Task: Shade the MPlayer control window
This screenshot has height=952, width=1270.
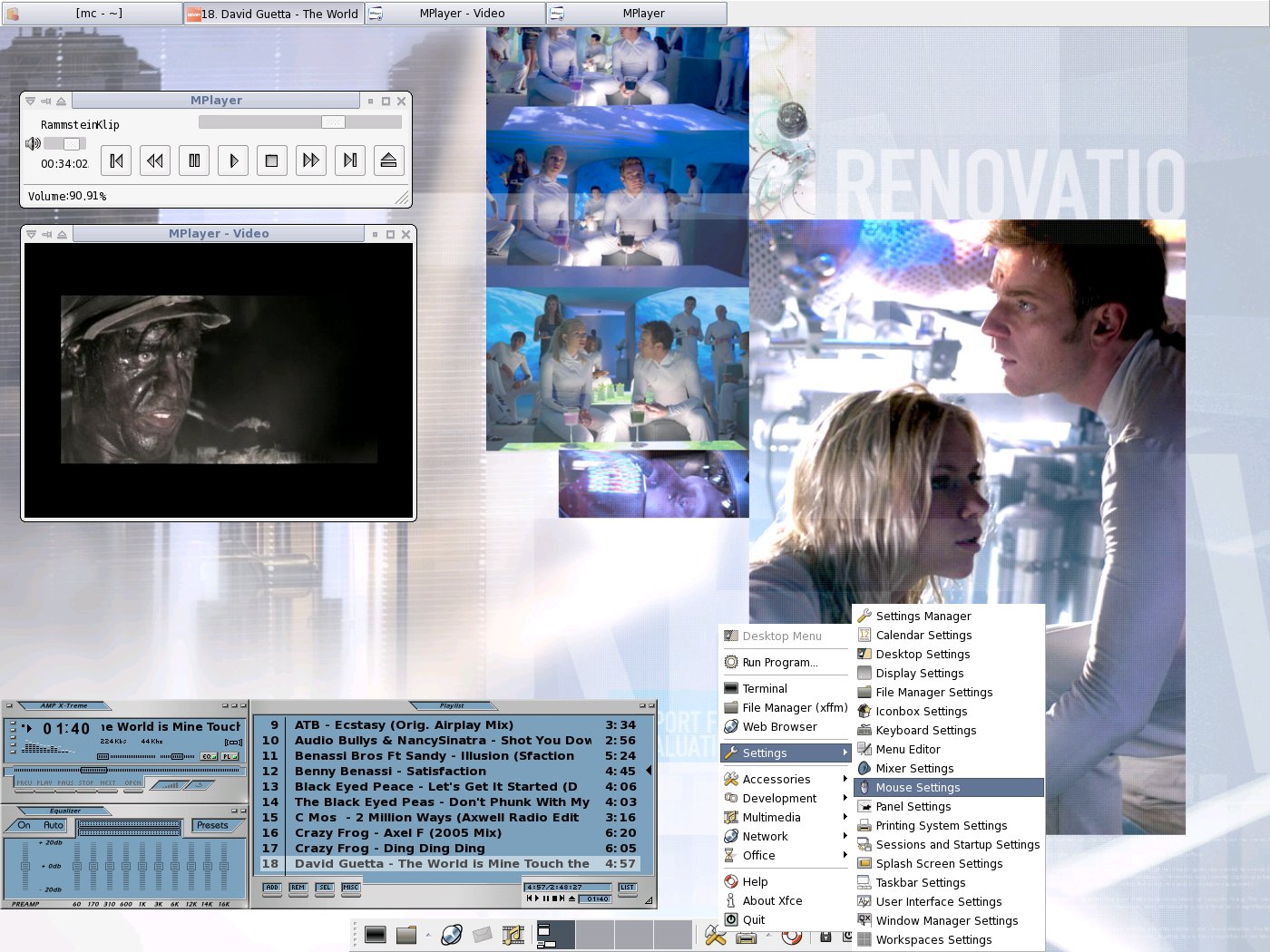Action: point(61,102)
